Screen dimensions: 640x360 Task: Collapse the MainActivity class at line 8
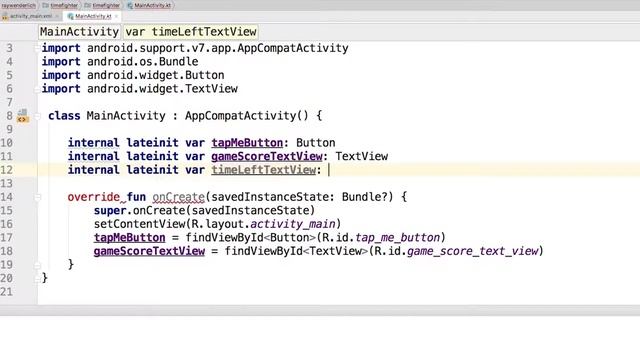(37, 116)
